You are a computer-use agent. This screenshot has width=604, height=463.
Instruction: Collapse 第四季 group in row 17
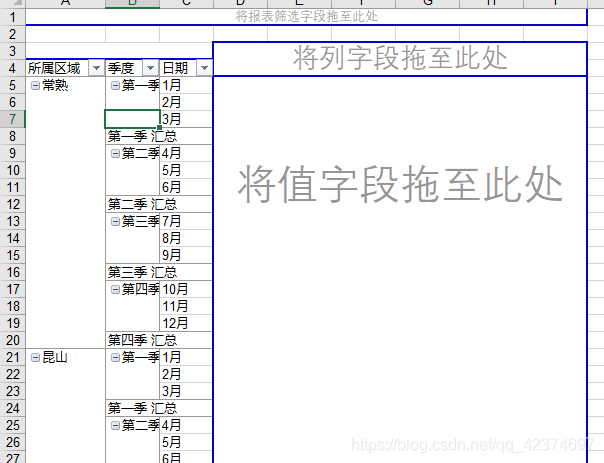point(115,289)
